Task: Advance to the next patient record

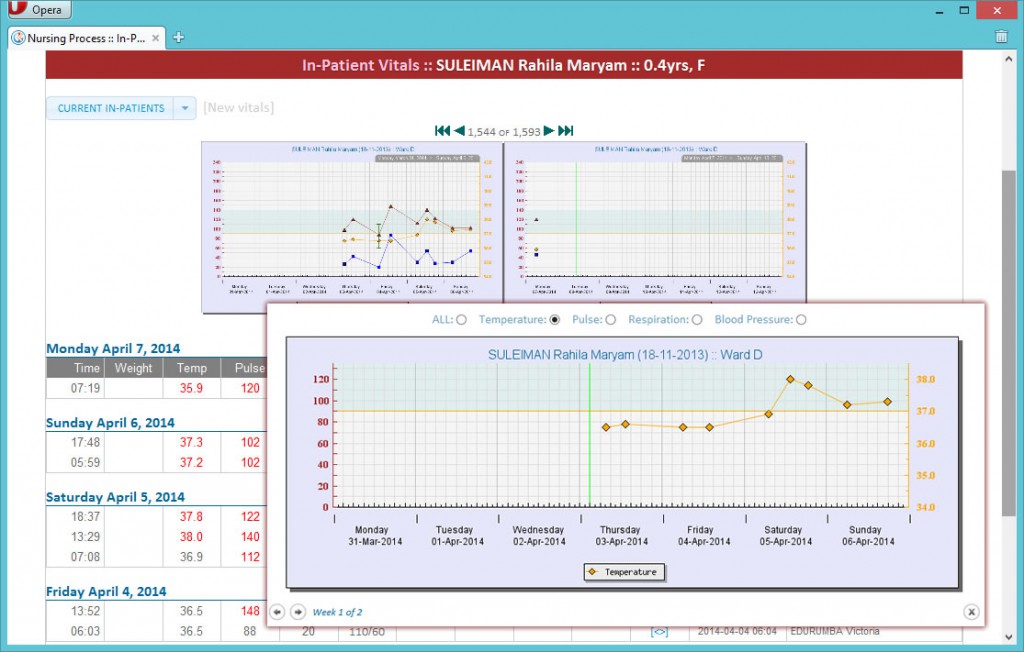Action: tap(550, 130)
